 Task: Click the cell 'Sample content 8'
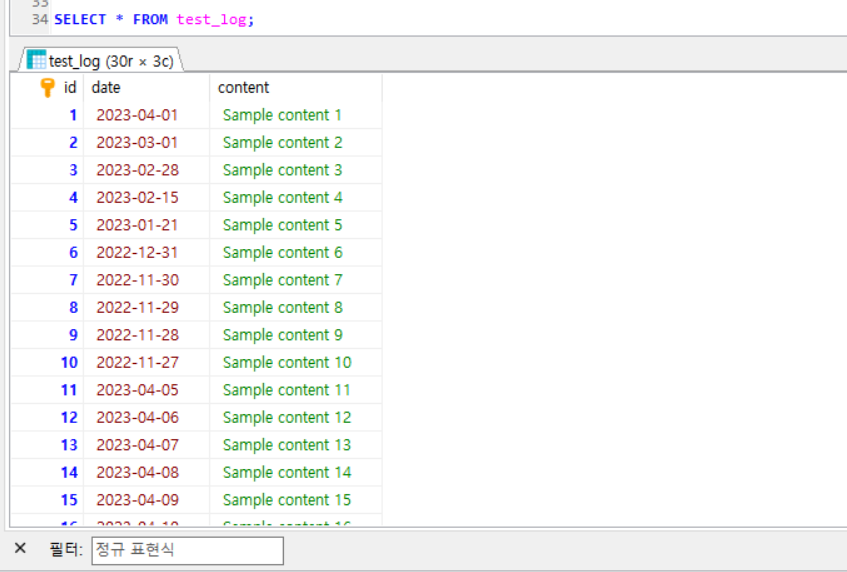click(x=296, y=308)
